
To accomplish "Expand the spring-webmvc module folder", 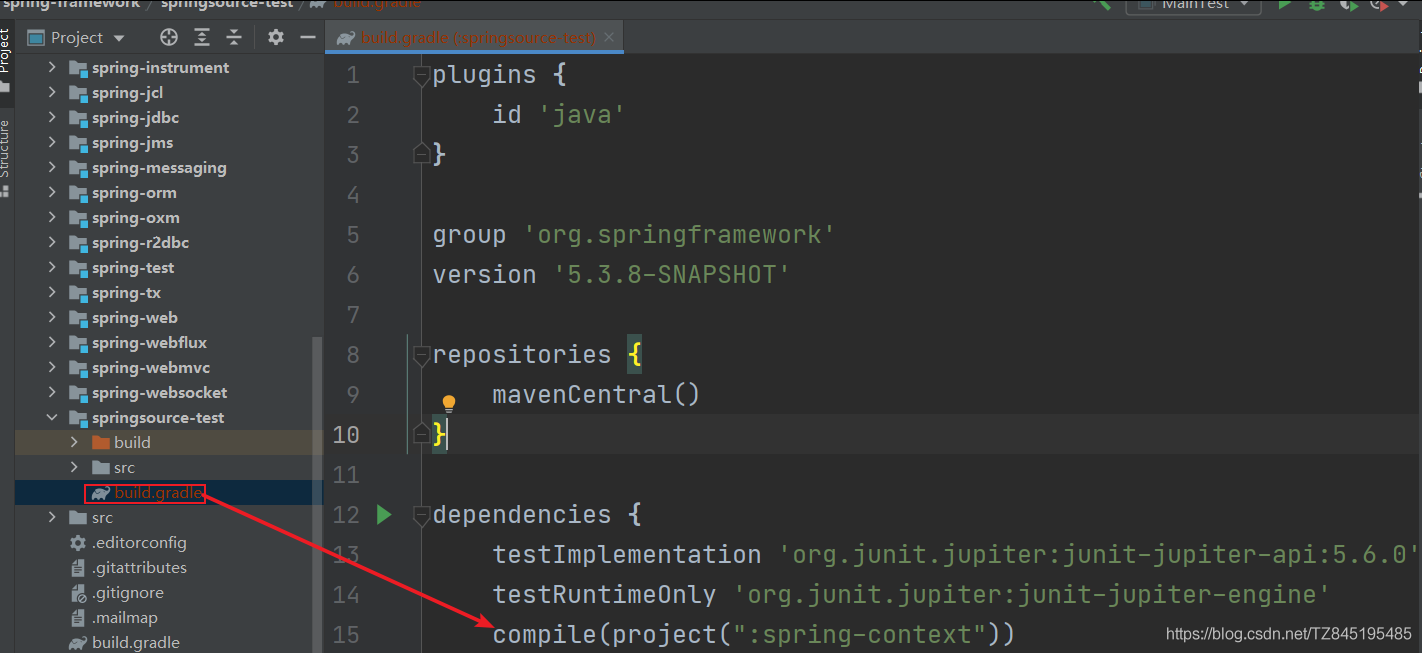I will point(53,367).
